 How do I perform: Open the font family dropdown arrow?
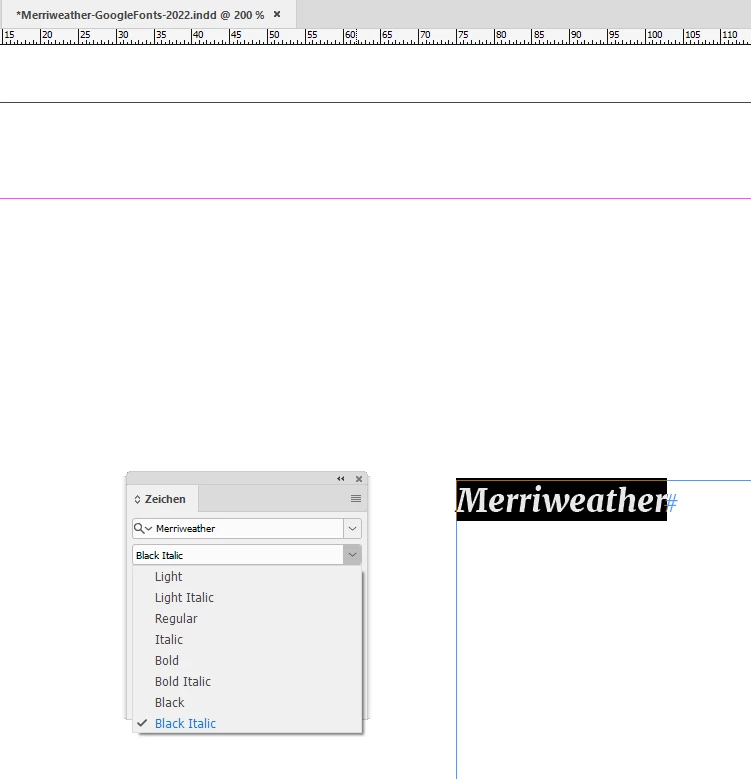click(x=352, y=529)
